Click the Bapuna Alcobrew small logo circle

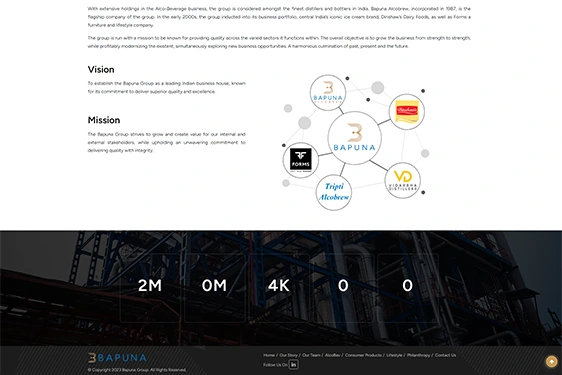click(328, 93)
